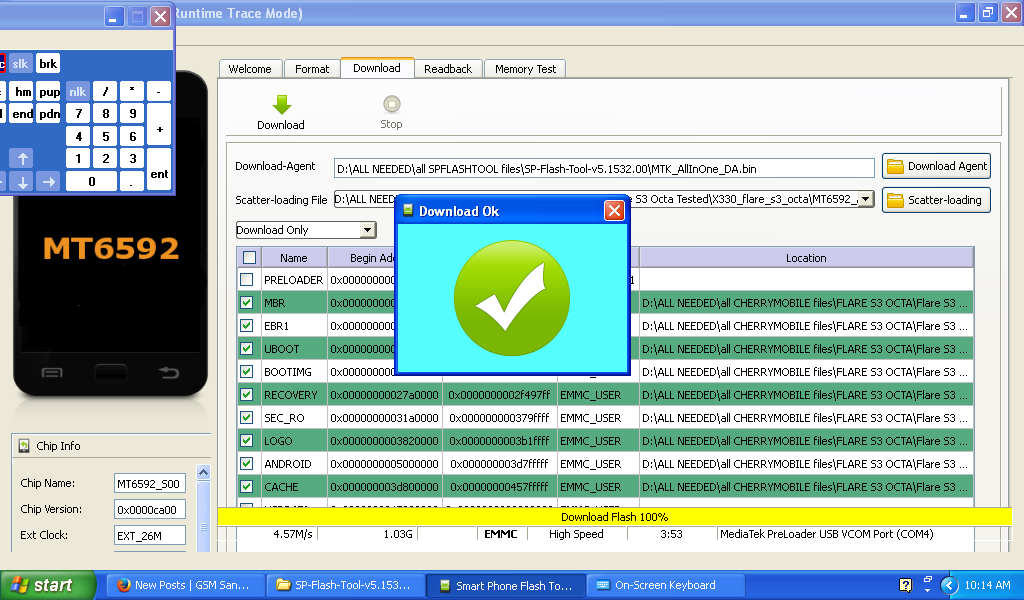Expand the Scatter-loading File dropdown
Image resolution: width=1024 pixels, height=600 pixels.
pyautogui.click(x=866, y=200)
